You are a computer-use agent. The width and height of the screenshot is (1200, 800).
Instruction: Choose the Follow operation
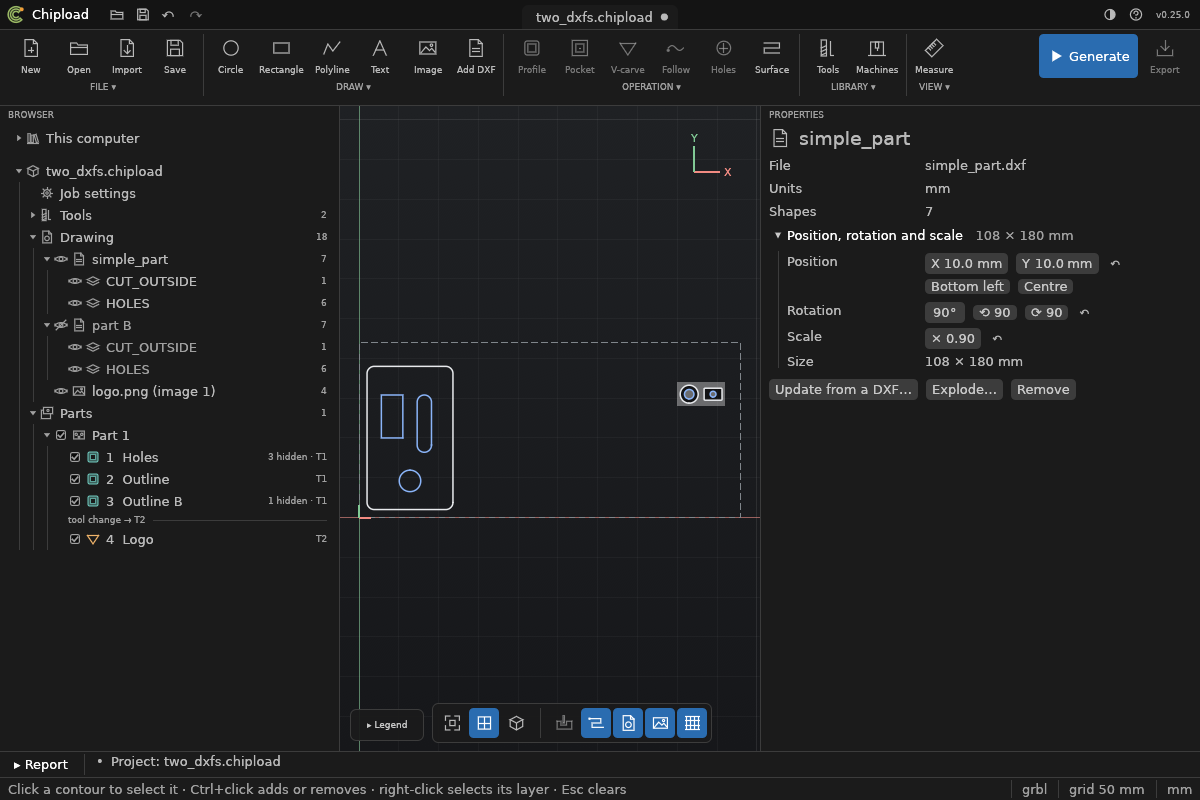(x=676, y=56)
